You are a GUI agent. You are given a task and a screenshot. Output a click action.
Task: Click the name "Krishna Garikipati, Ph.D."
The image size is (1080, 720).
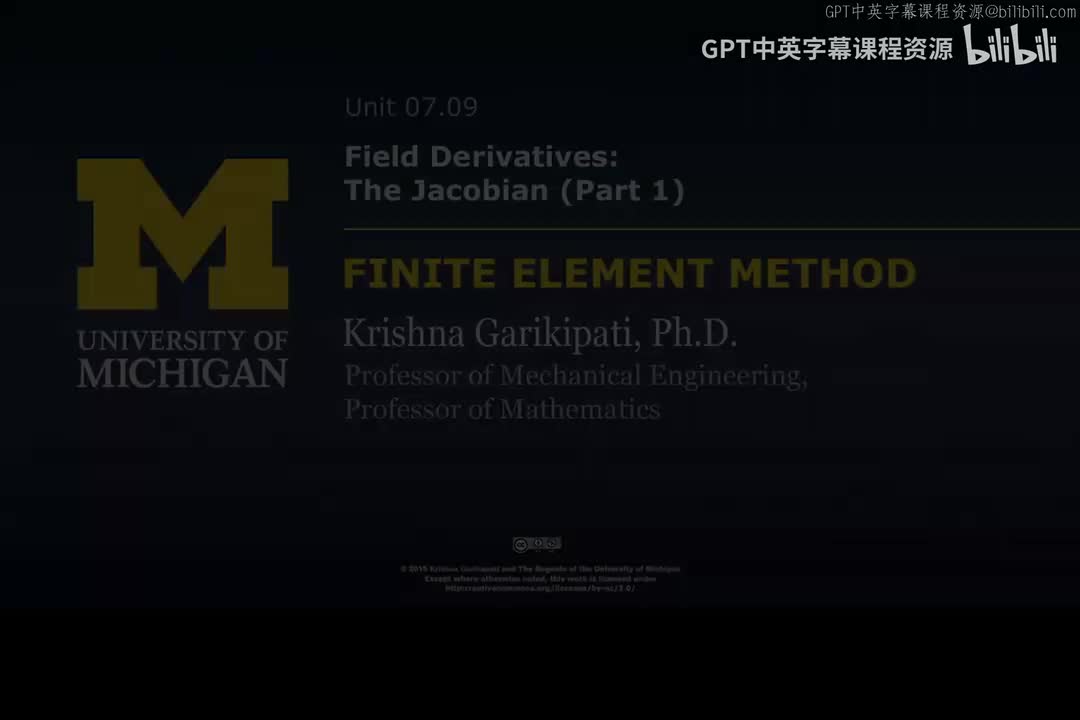[540, 333]
